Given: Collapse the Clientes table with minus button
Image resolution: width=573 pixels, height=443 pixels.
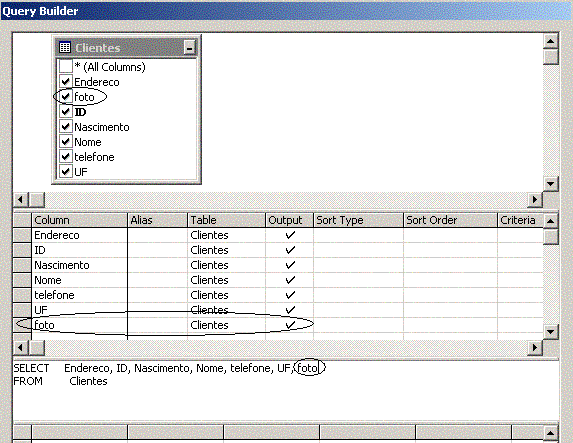Looking at the screenshot, I should click(189, 48).
